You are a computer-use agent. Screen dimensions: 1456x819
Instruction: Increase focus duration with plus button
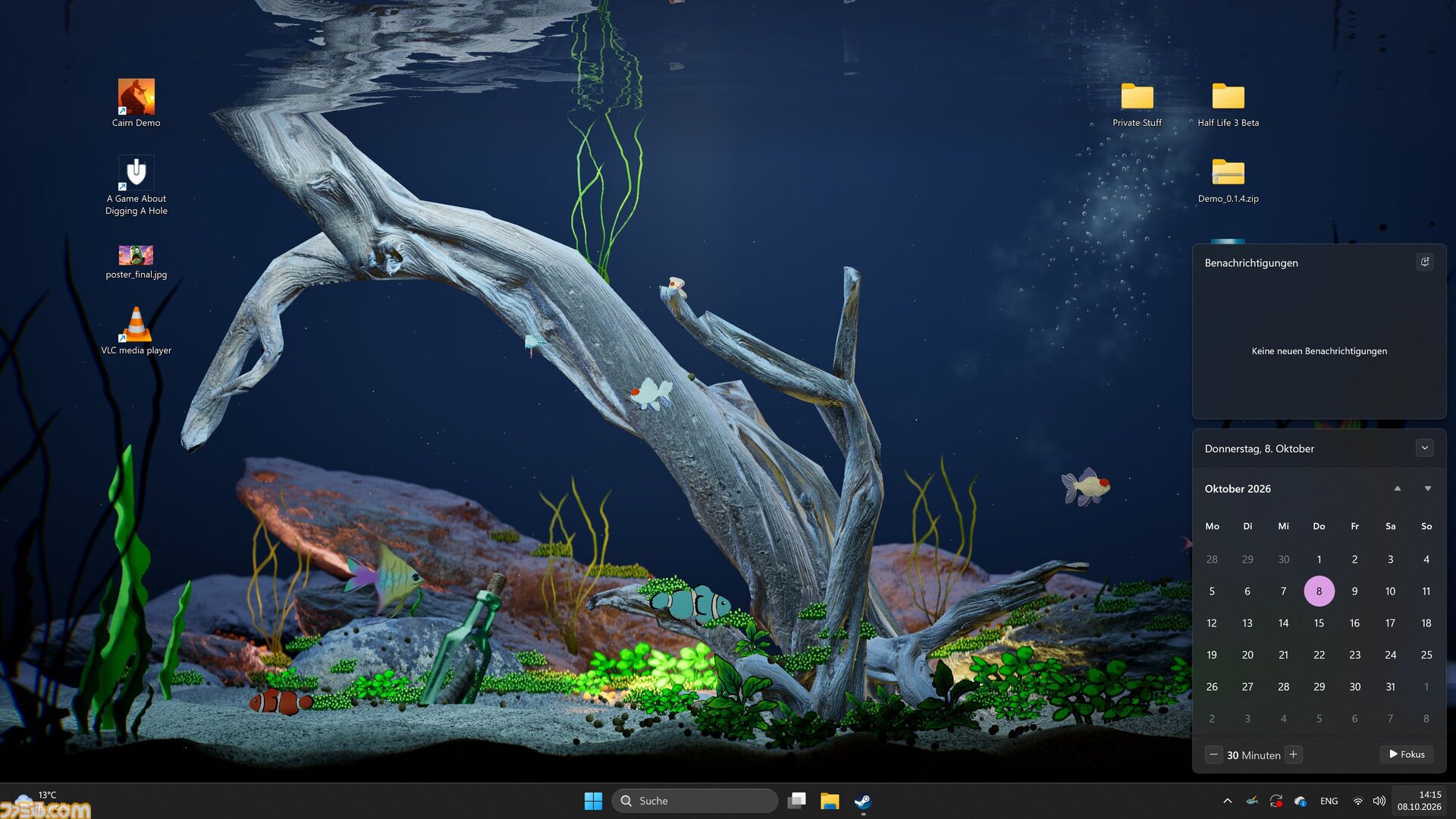1294,755
